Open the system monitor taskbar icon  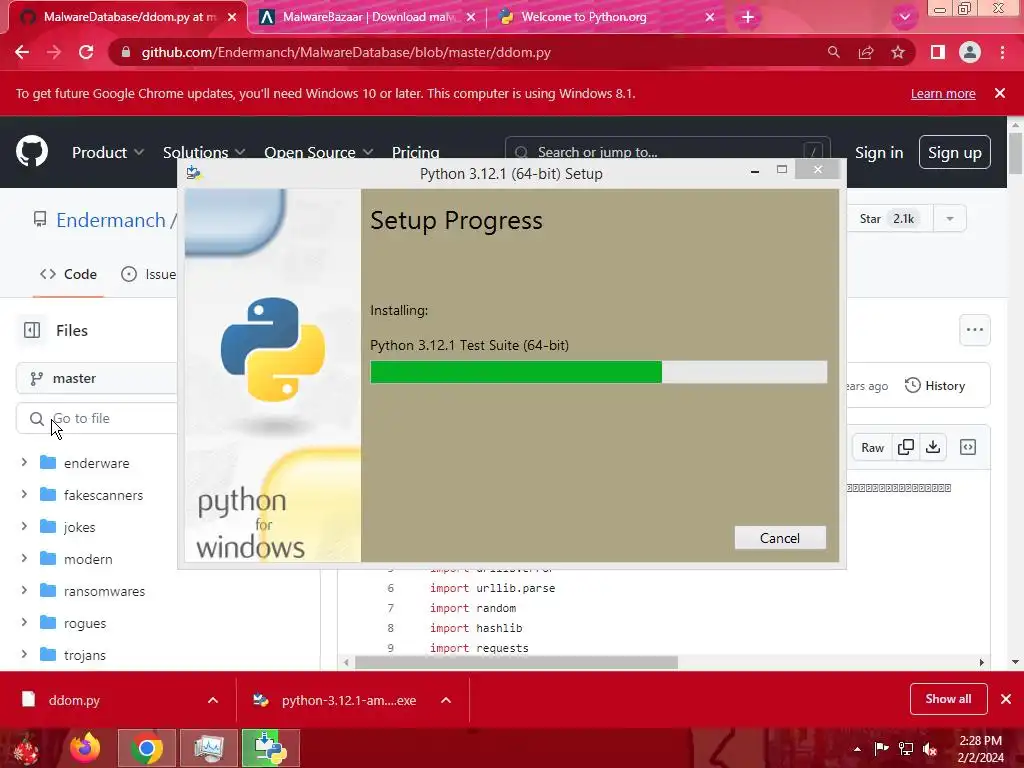click(x=209, y=748)
